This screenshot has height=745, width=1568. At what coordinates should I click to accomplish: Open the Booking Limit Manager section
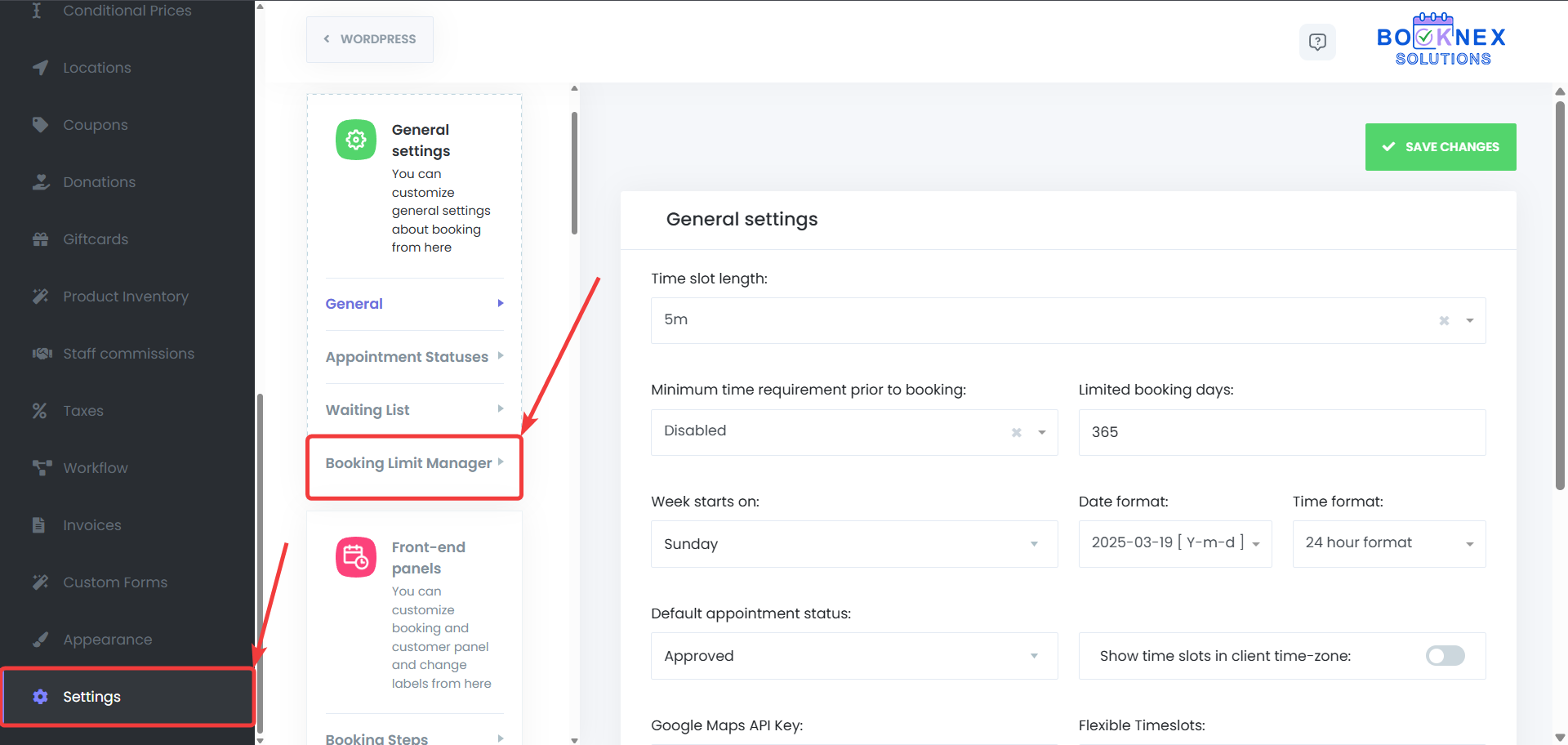(x=408, y=462)
